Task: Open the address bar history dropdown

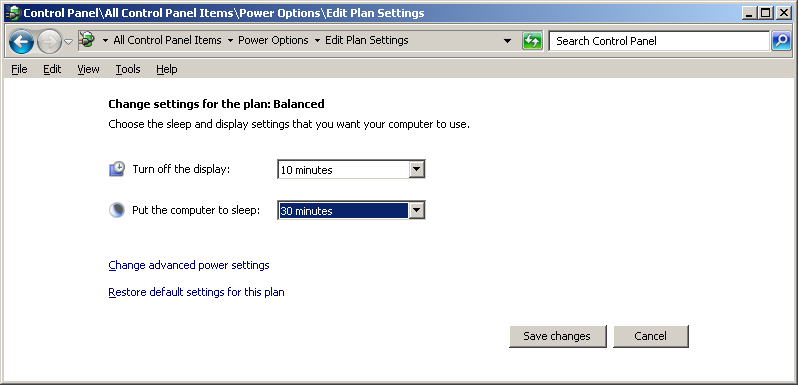Action: (x=507, y=41)
